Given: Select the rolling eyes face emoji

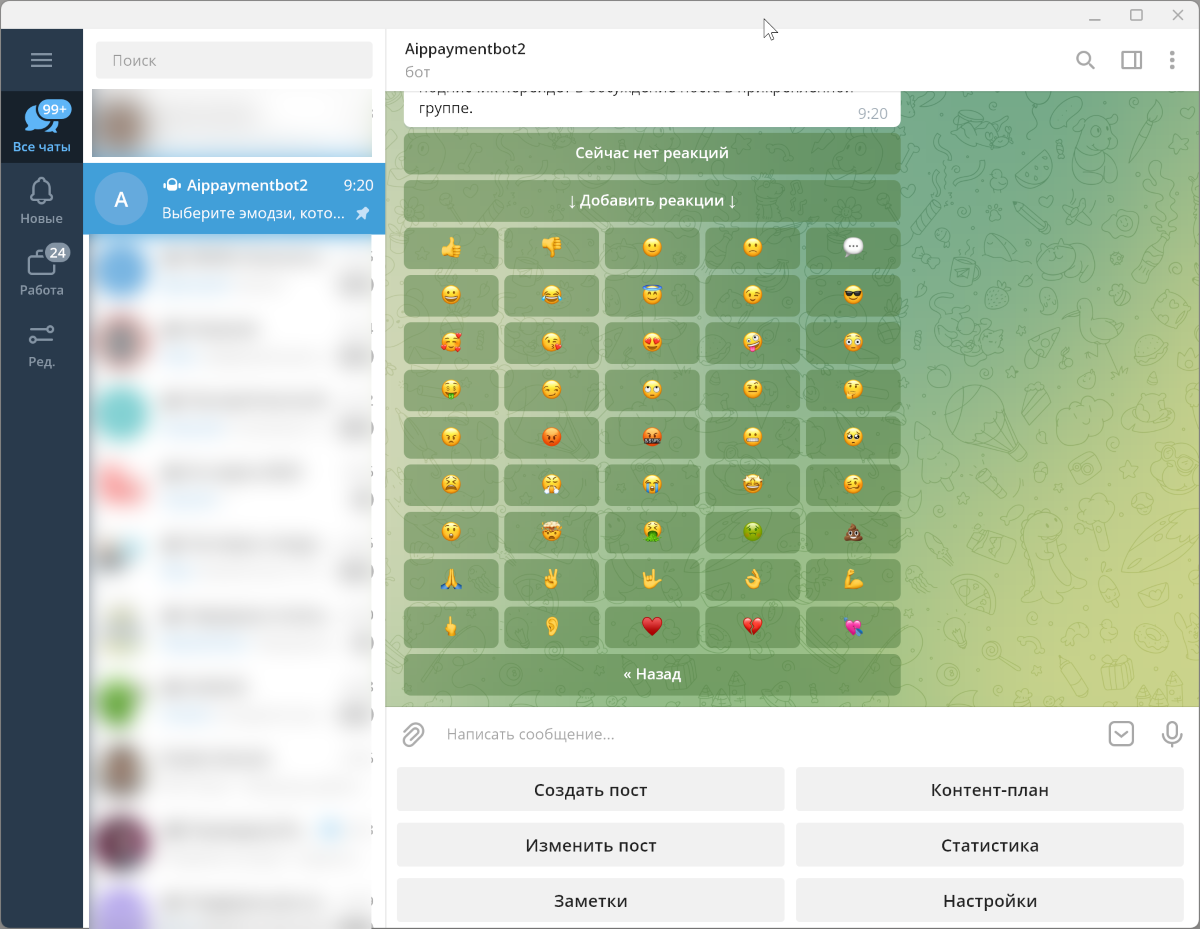Looking at the screenshot, I should 652,390.
